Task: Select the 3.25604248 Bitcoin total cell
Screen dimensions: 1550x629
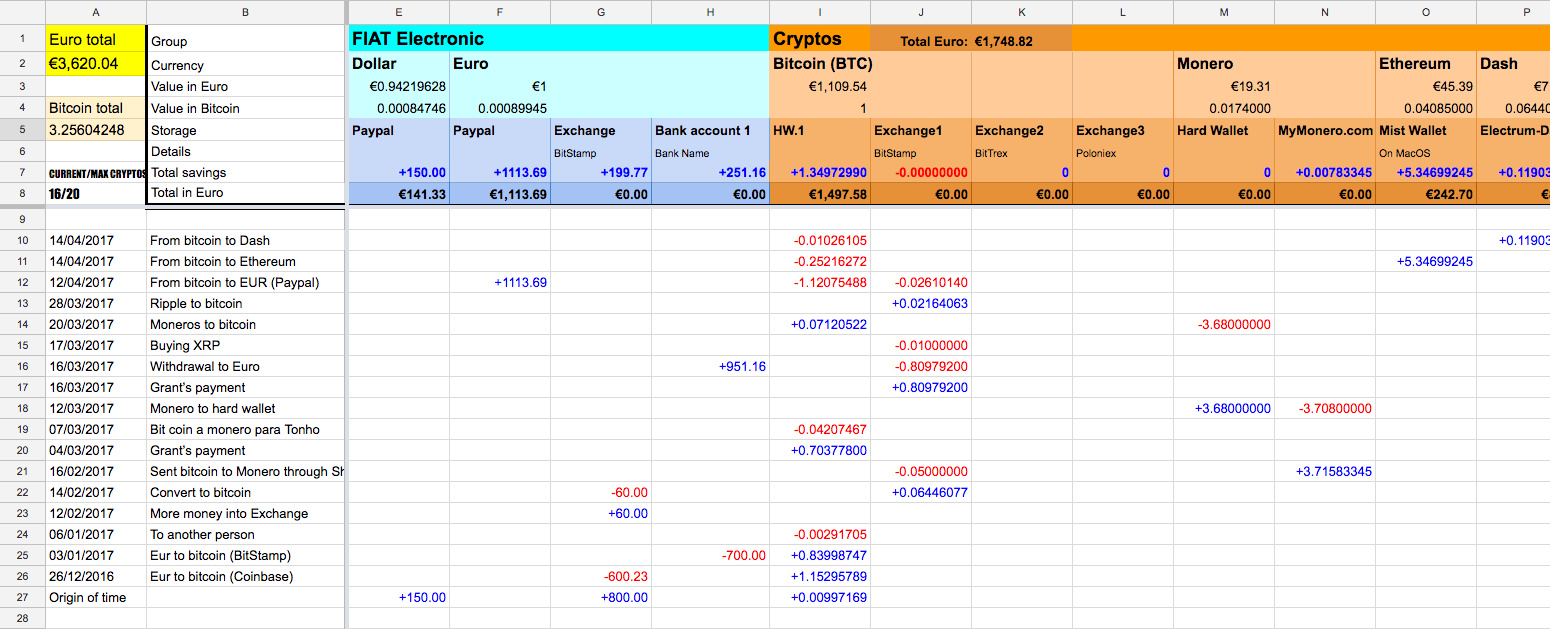Action: tap(95, 130)
